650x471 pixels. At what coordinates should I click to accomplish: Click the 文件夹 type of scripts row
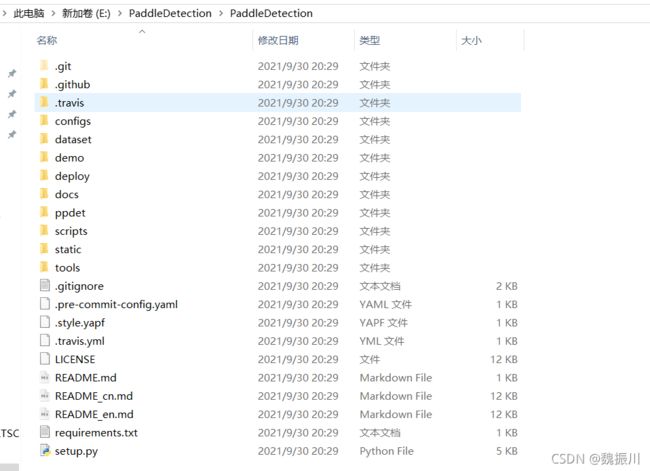coord(375,231)
